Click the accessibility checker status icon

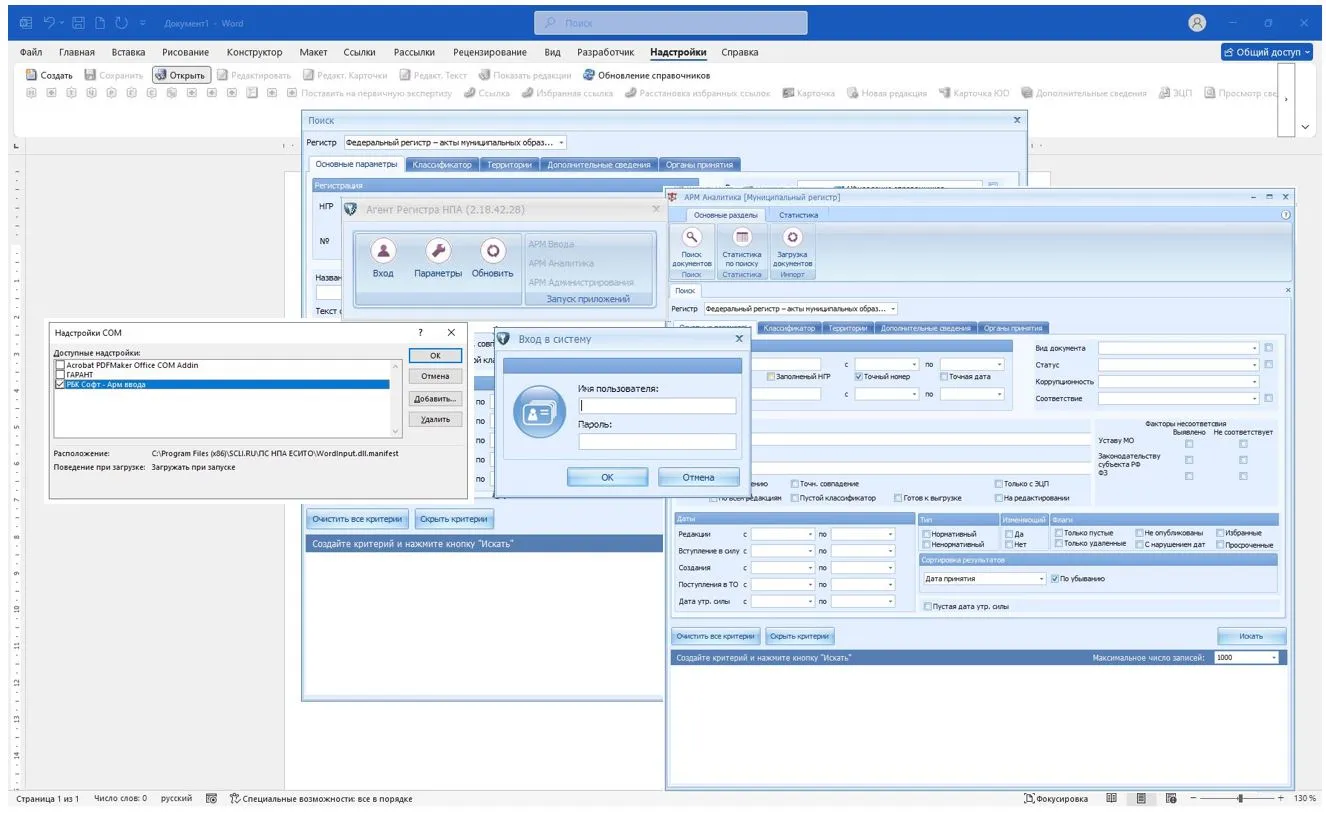[235, 799]
